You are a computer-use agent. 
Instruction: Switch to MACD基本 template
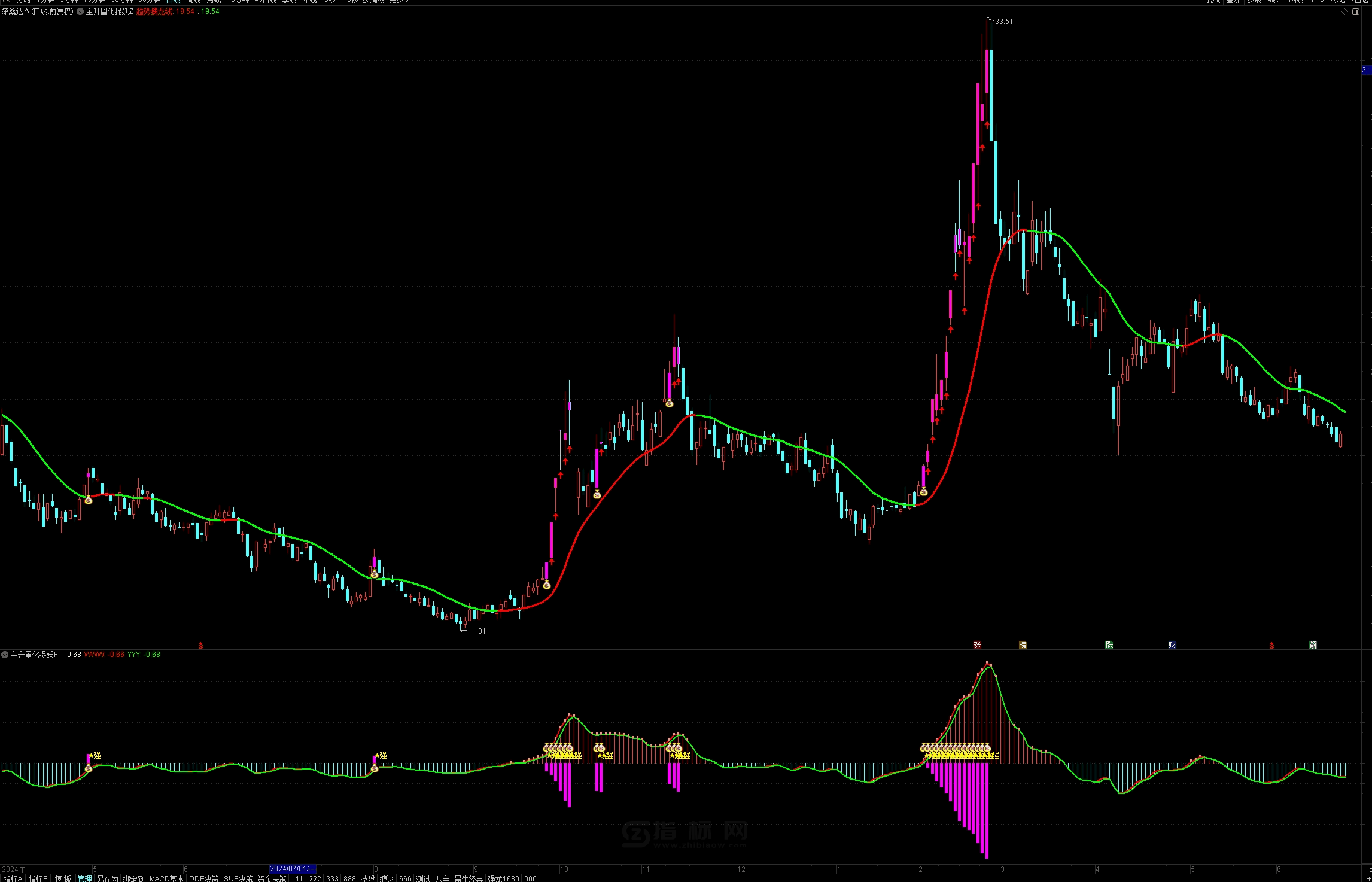[166, 878]
